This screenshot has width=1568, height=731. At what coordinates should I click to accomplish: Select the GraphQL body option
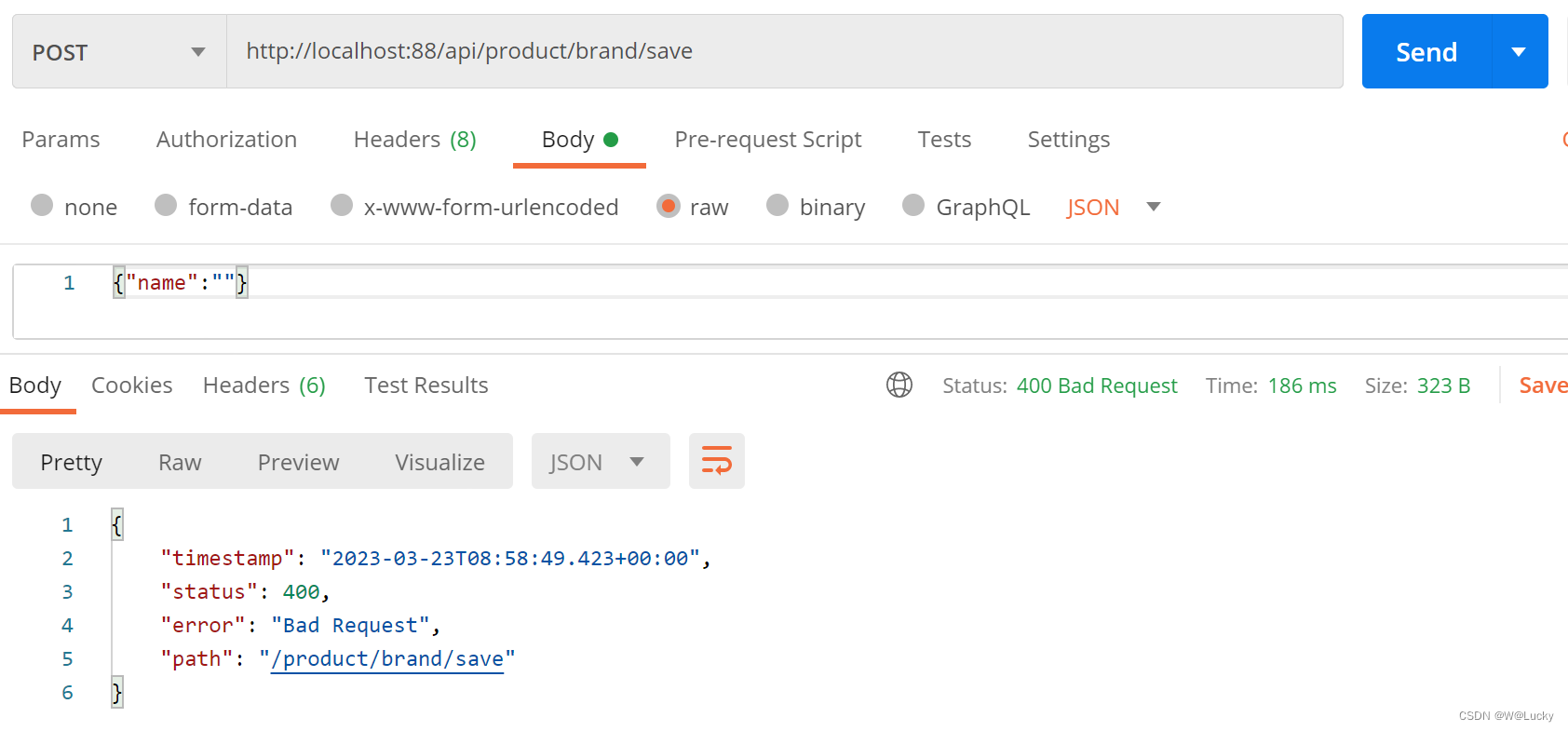(x=966, y=207)
